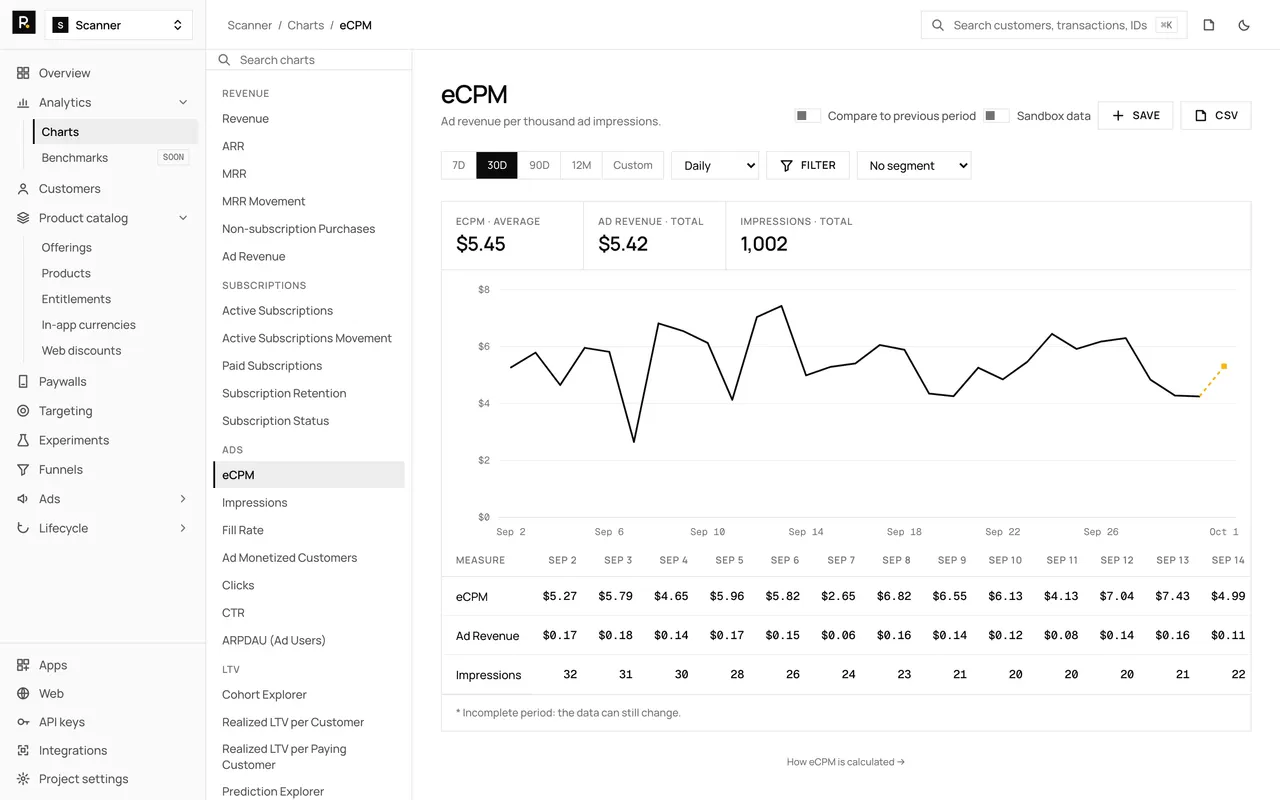This screenshot has width=1280, height=800.
Task: Click the Product catalog layers icon
Action: (23, 218)
